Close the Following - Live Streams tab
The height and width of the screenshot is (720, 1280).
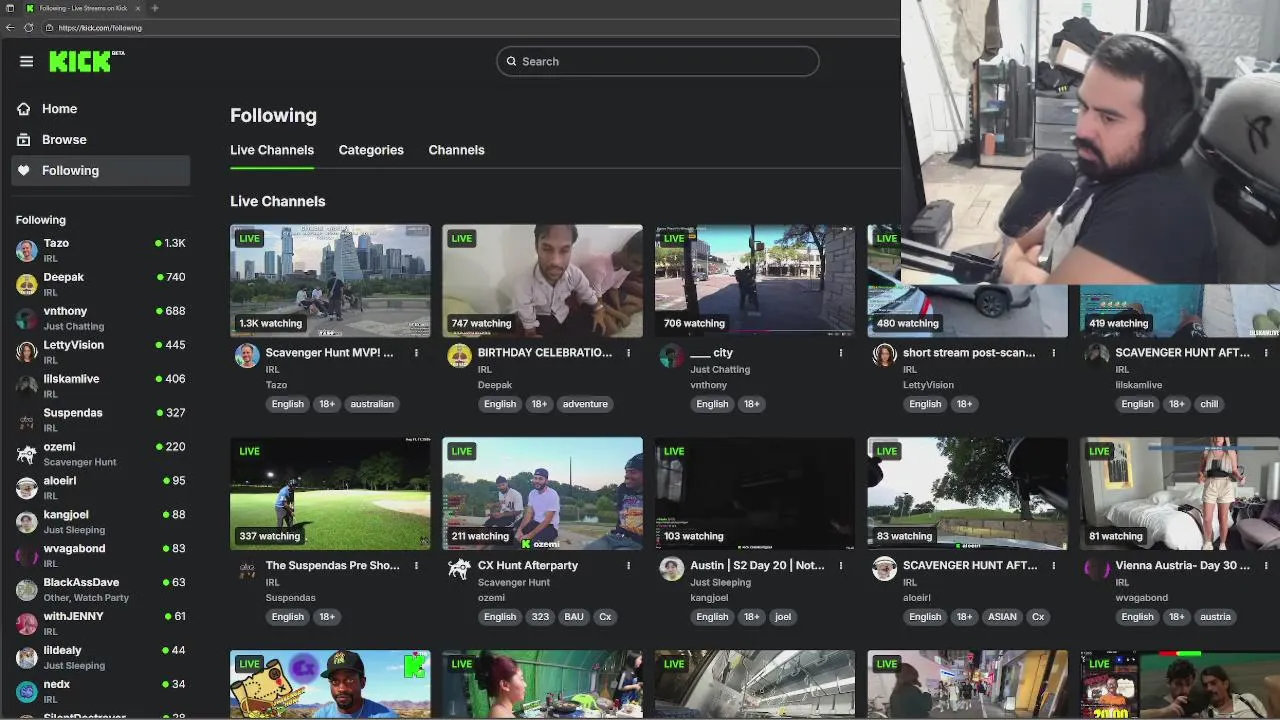138,8
